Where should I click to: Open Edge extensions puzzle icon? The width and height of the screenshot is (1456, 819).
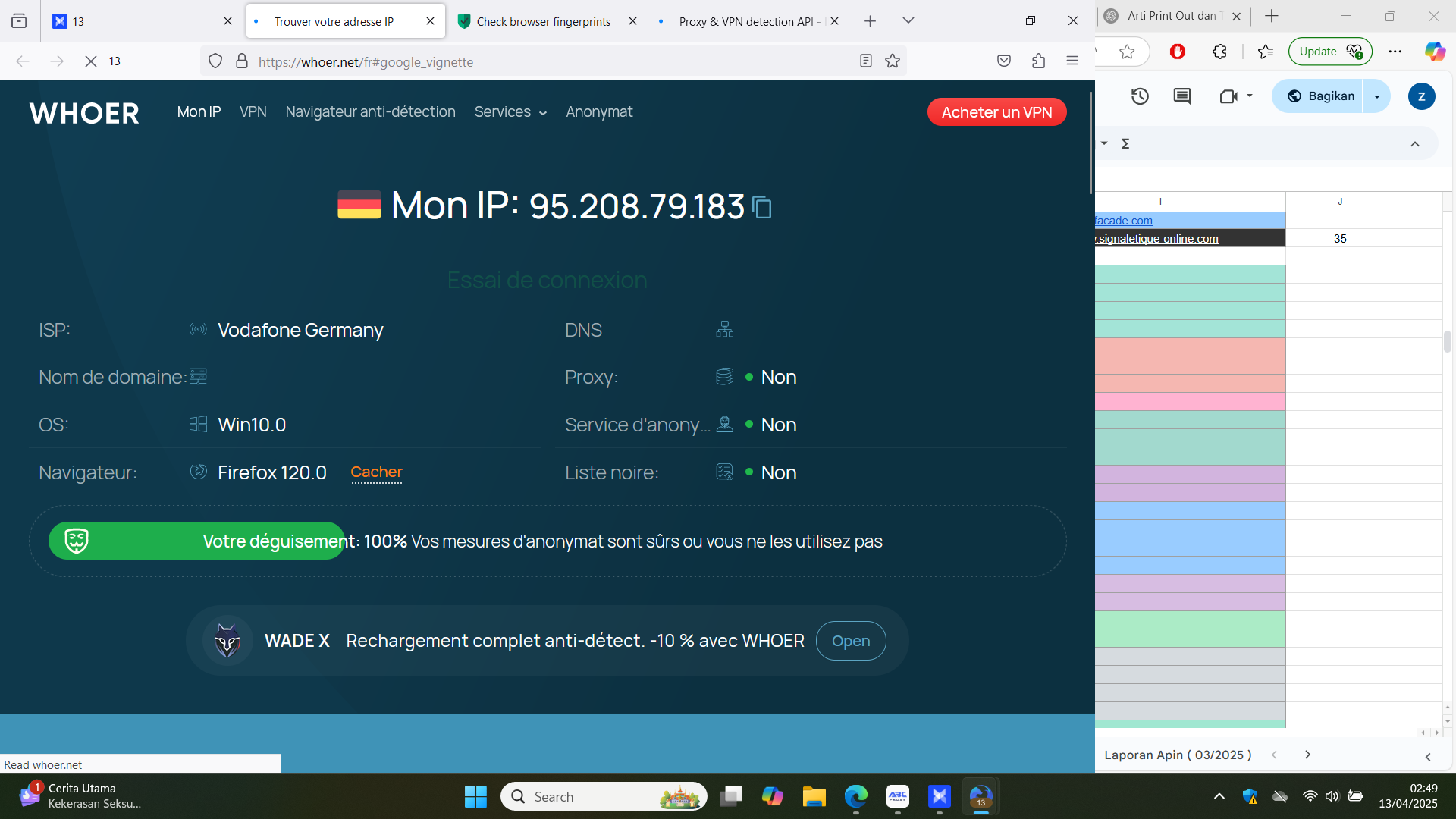(1219, 52)
